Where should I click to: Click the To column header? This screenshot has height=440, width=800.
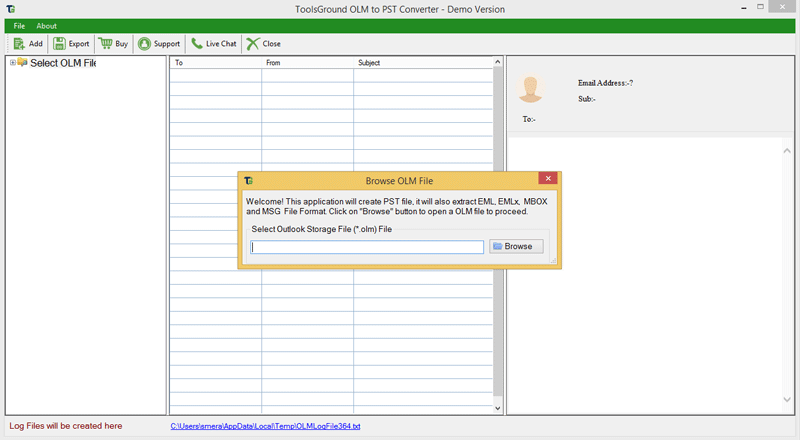215,63
